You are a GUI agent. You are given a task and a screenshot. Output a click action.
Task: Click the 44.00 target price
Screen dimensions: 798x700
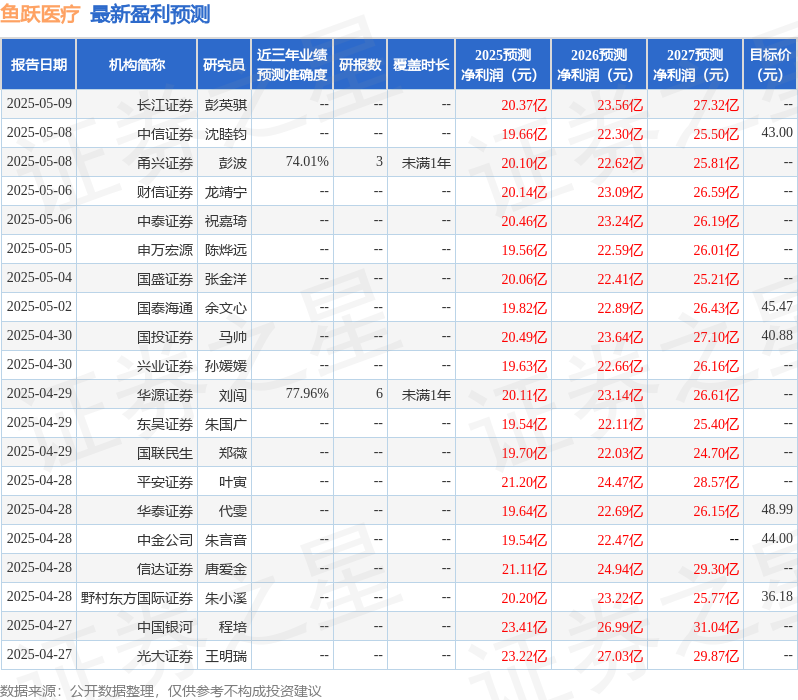tap(777, 539)
